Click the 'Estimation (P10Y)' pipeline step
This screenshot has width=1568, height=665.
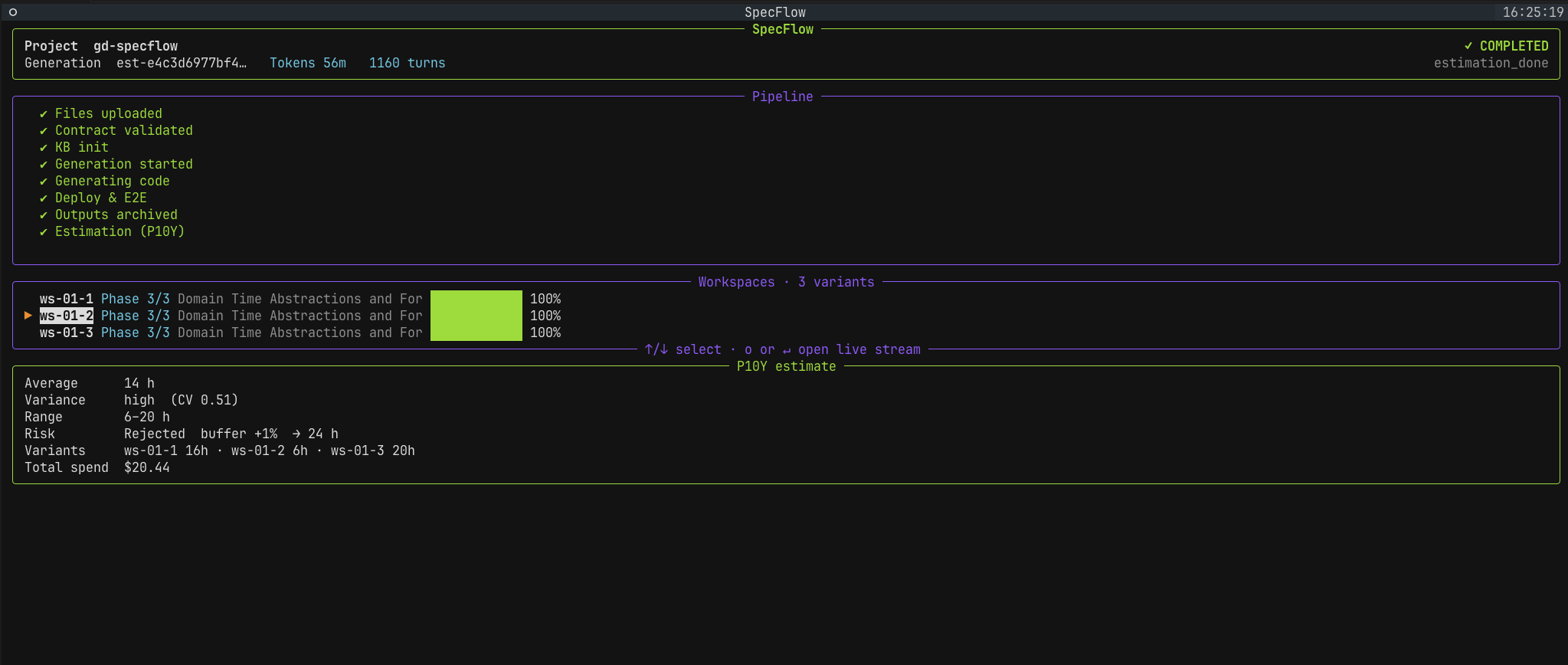click(x=120, y=231)
